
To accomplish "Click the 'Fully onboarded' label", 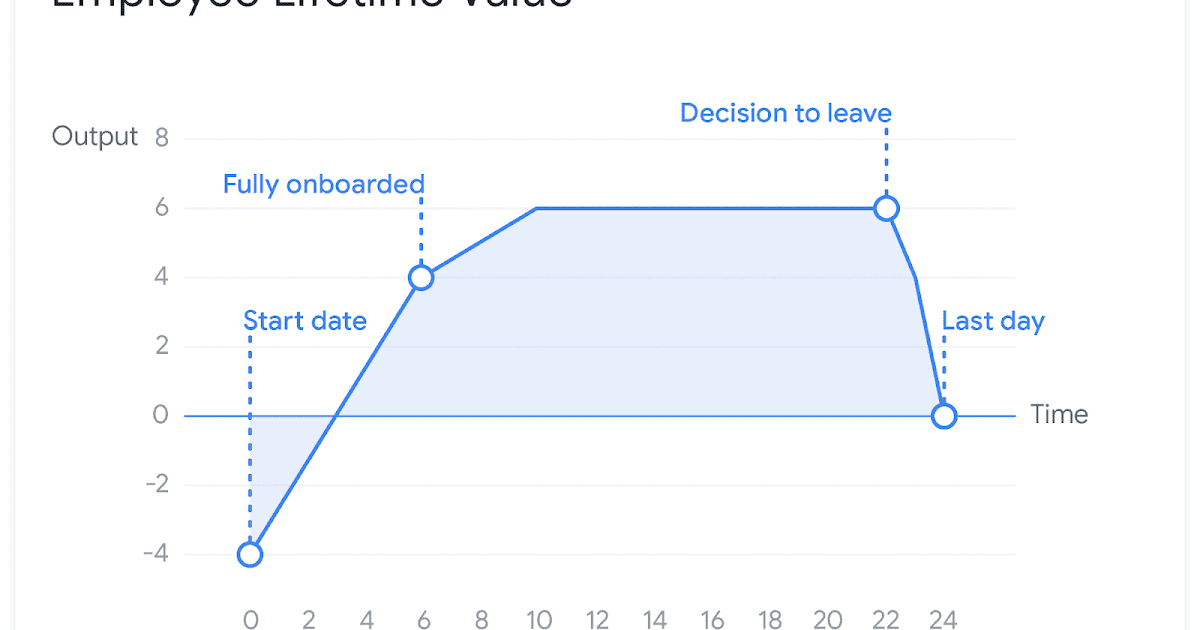I will pyautogui.click(x=323, y=185).
